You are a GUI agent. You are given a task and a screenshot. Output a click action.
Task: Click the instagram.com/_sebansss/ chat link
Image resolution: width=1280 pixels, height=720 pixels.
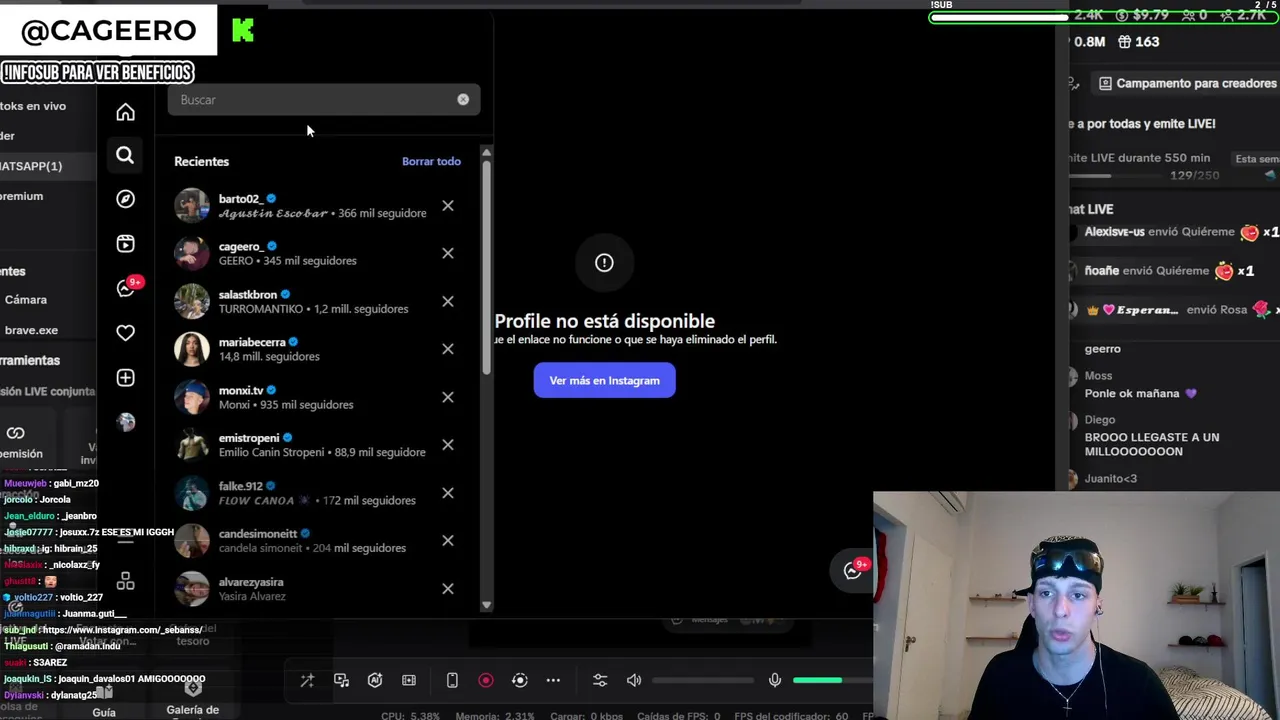[x=122, y=630]
